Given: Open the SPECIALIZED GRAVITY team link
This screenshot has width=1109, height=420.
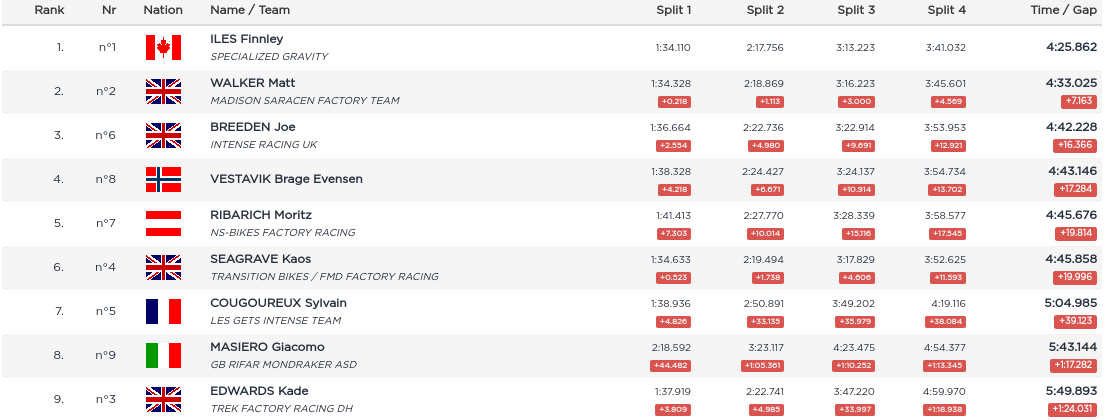Looking at the screenshot, I should point(269,57).
